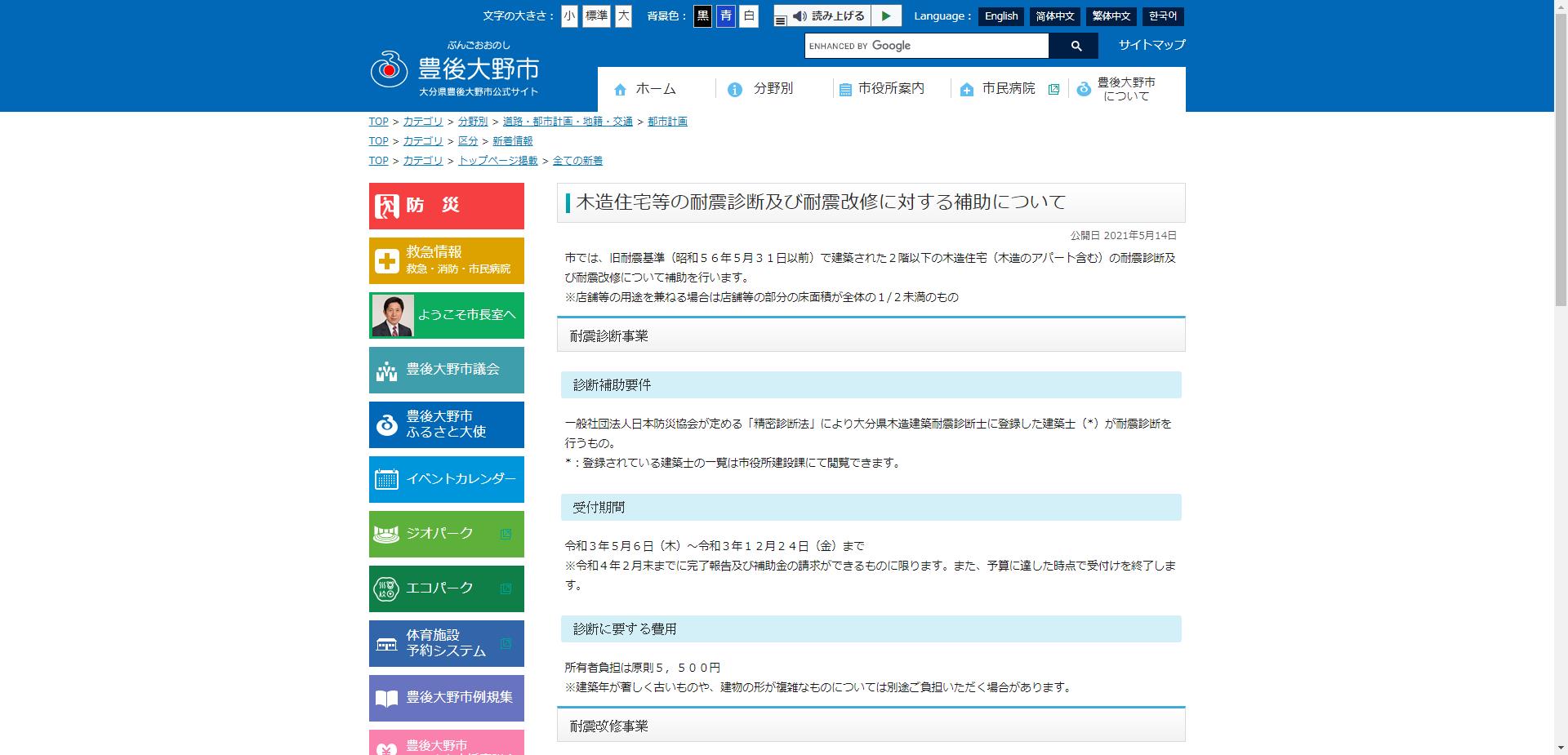This screenshot has width=1568, height=755.
Task: Switch background color to 白 (white)
Action: click(x=748, y=16)
